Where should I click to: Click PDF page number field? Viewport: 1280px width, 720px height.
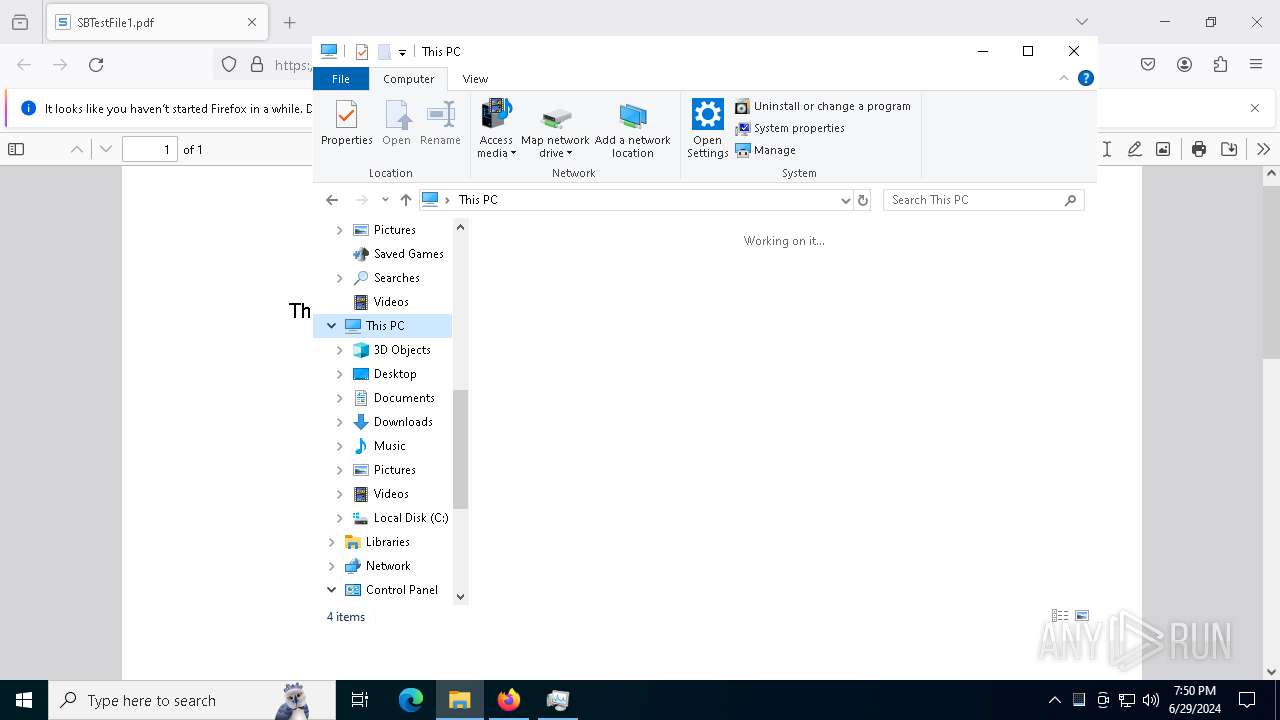pyautogui.click(x=150, y=149)
